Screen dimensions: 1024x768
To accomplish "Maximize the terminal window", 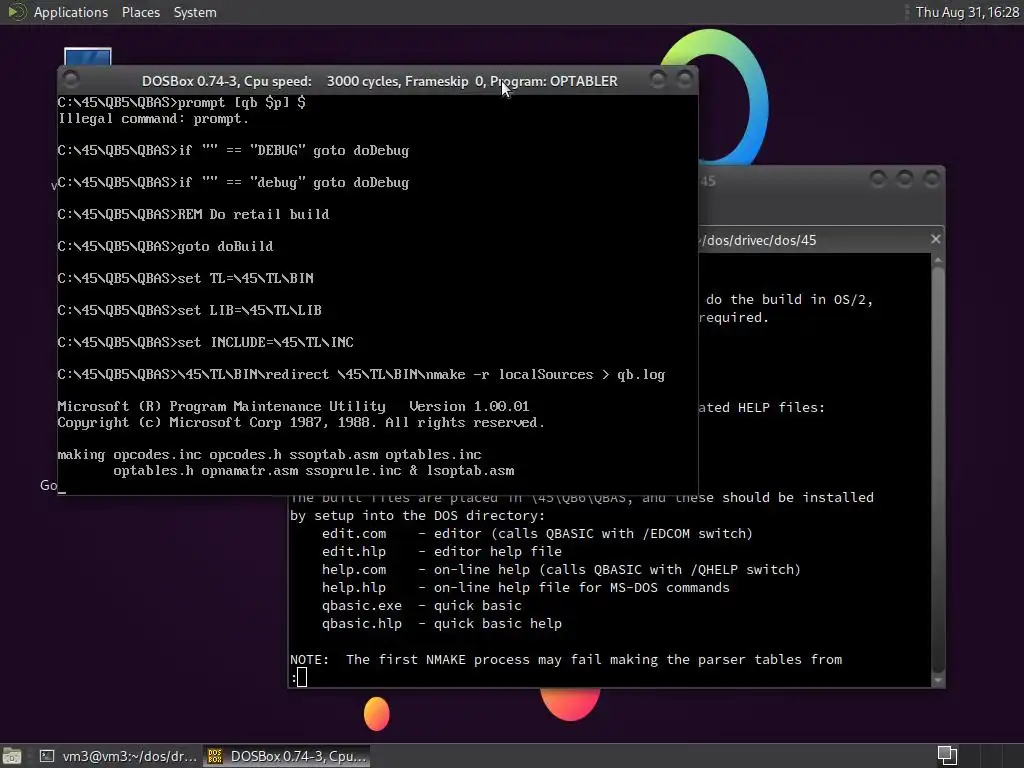I will click(x=904, y=179).
